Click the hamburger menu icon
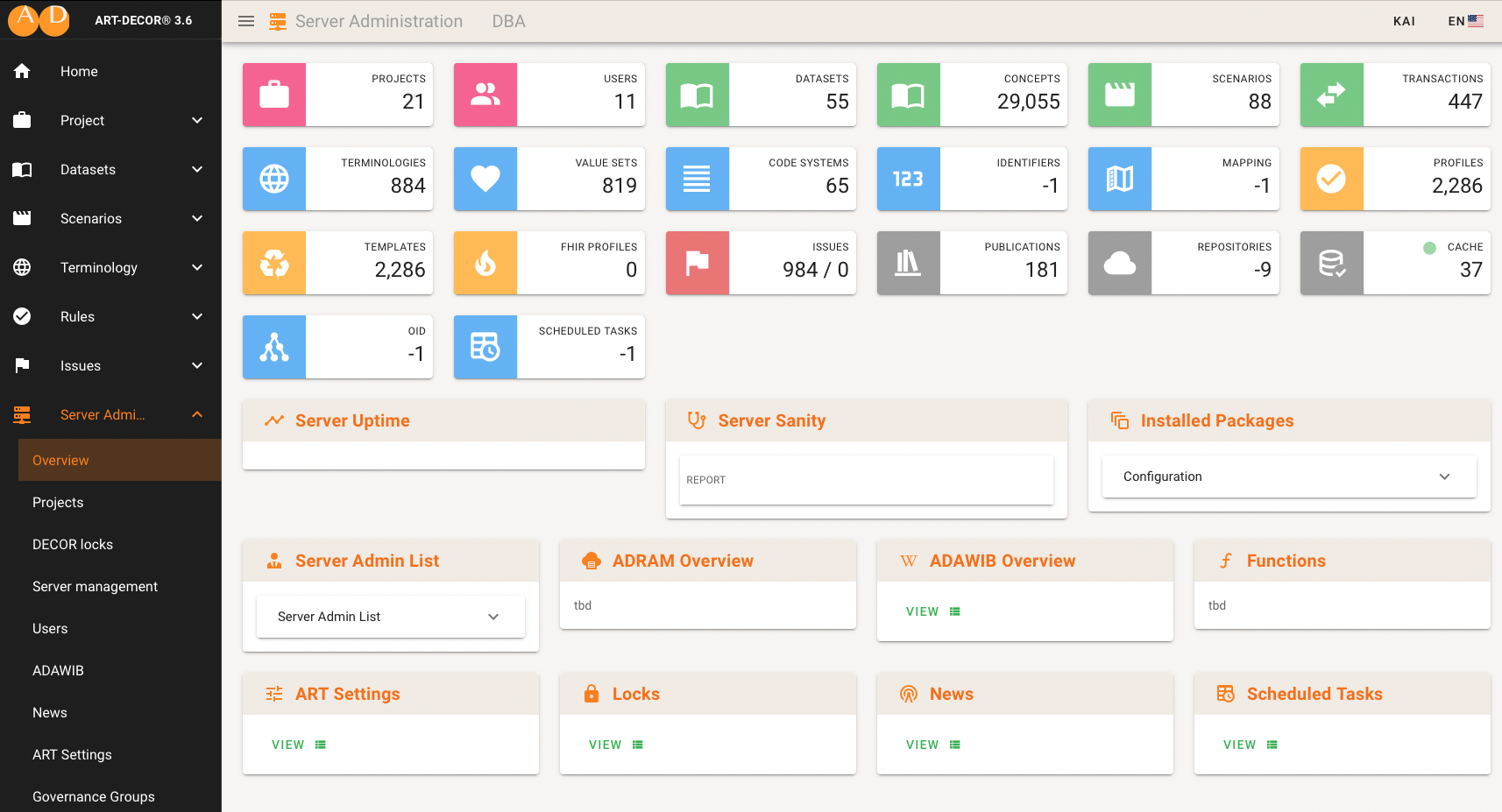 tap(246, 21)
